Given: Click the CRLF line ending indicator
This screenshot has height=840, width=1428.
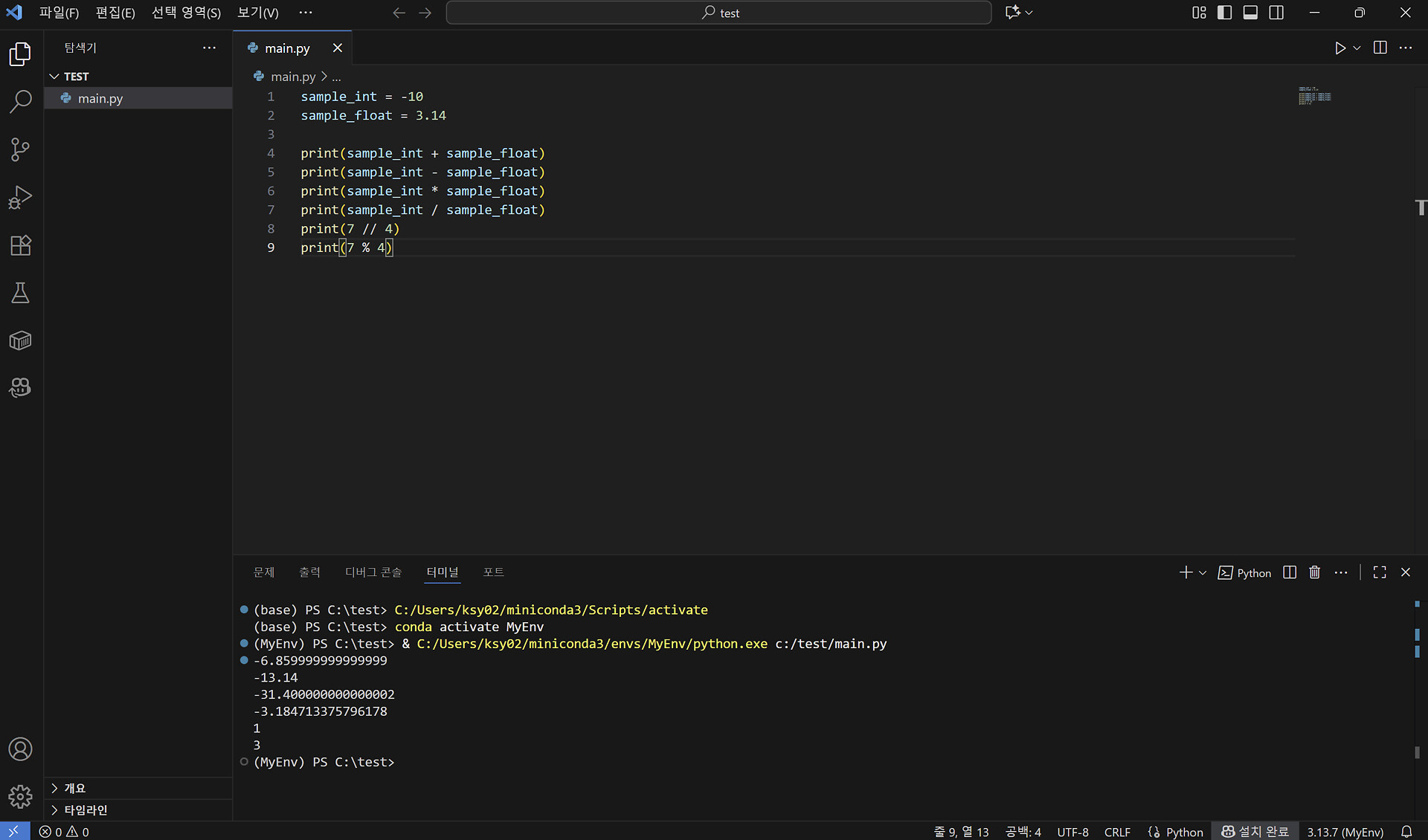Looking at the screenshot, I should 1116,832.
